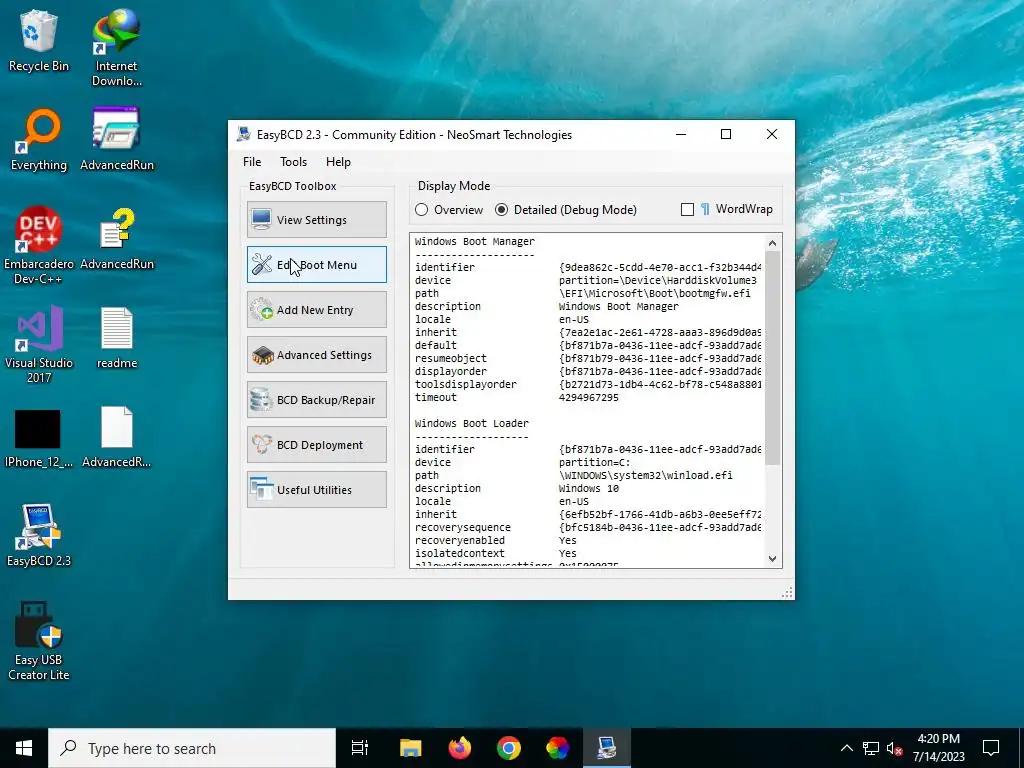Click the gear-plus icon on Add New Entry
This screenshot has height=768, width=1024.
[262, 310]
